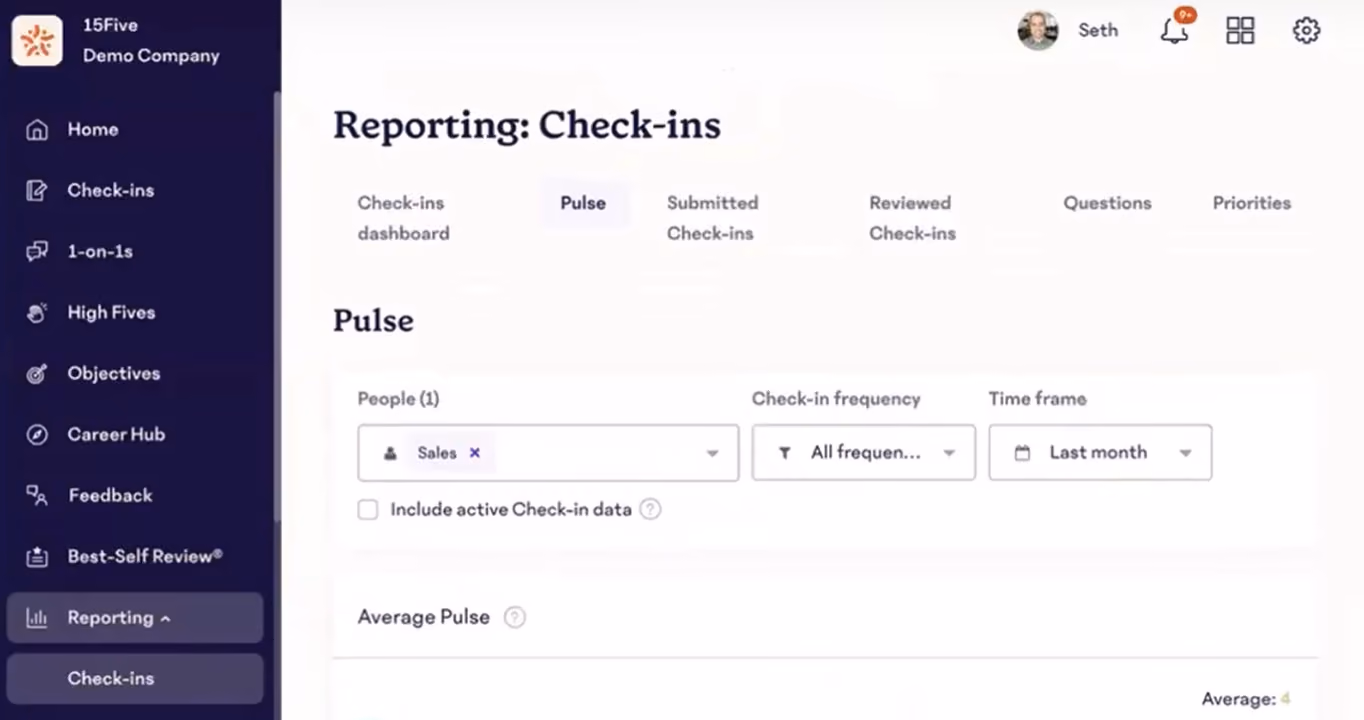Screen dimensions: 1364x720
Task: Click the user name Seth
Action: (1098, 30)
